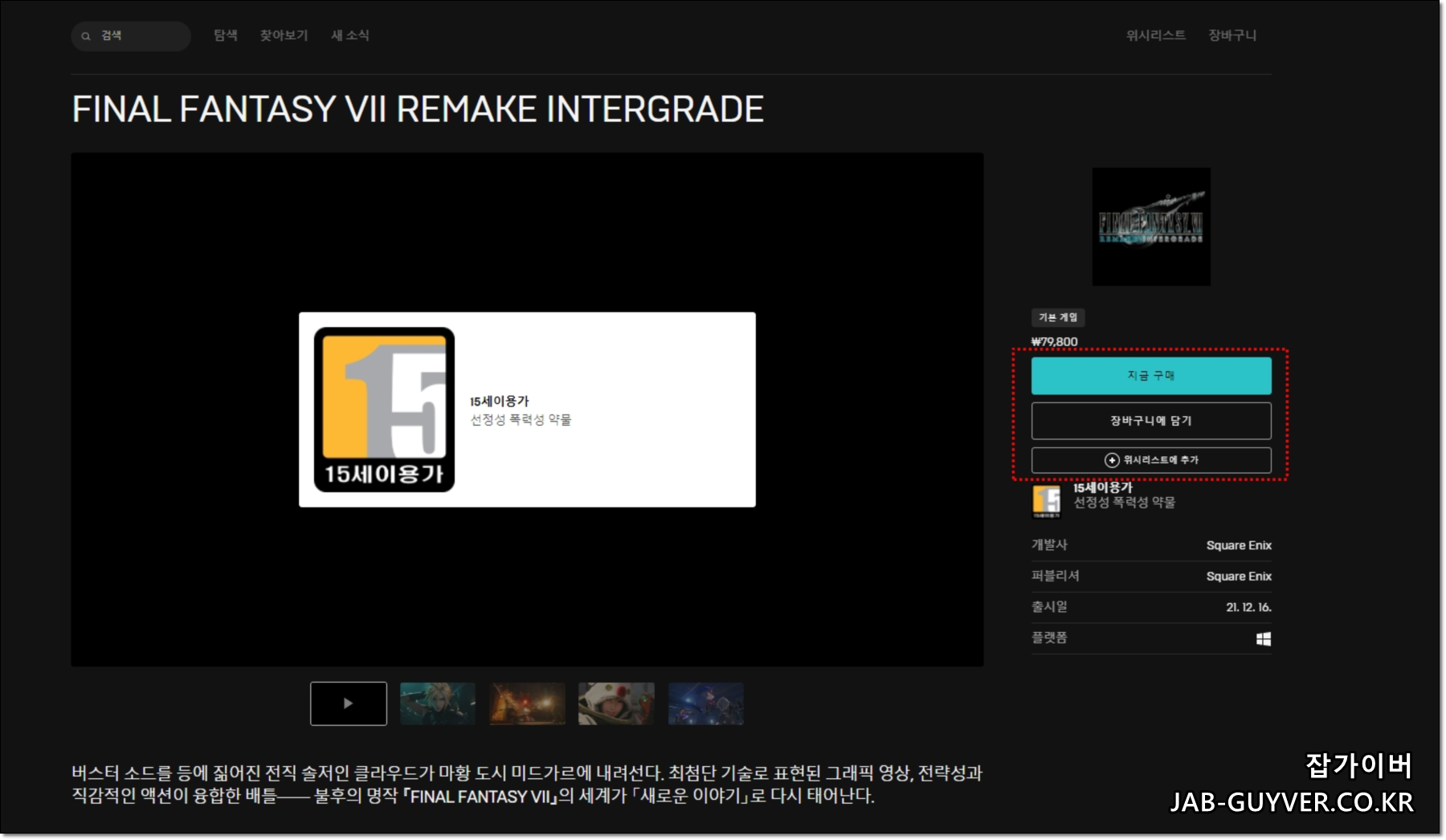Click the 플랫폼 label

1049,638
